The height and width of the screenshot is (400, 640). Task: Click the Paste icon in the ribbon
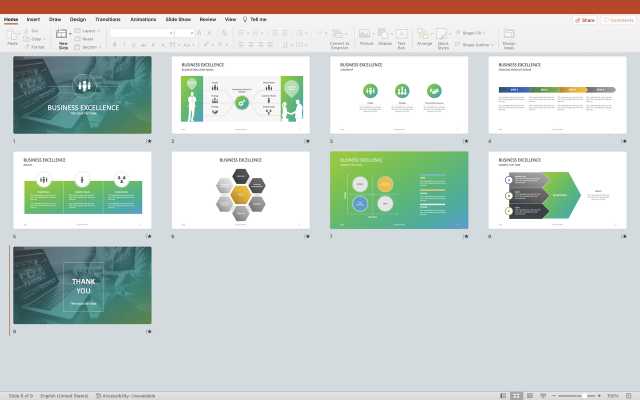13,36
